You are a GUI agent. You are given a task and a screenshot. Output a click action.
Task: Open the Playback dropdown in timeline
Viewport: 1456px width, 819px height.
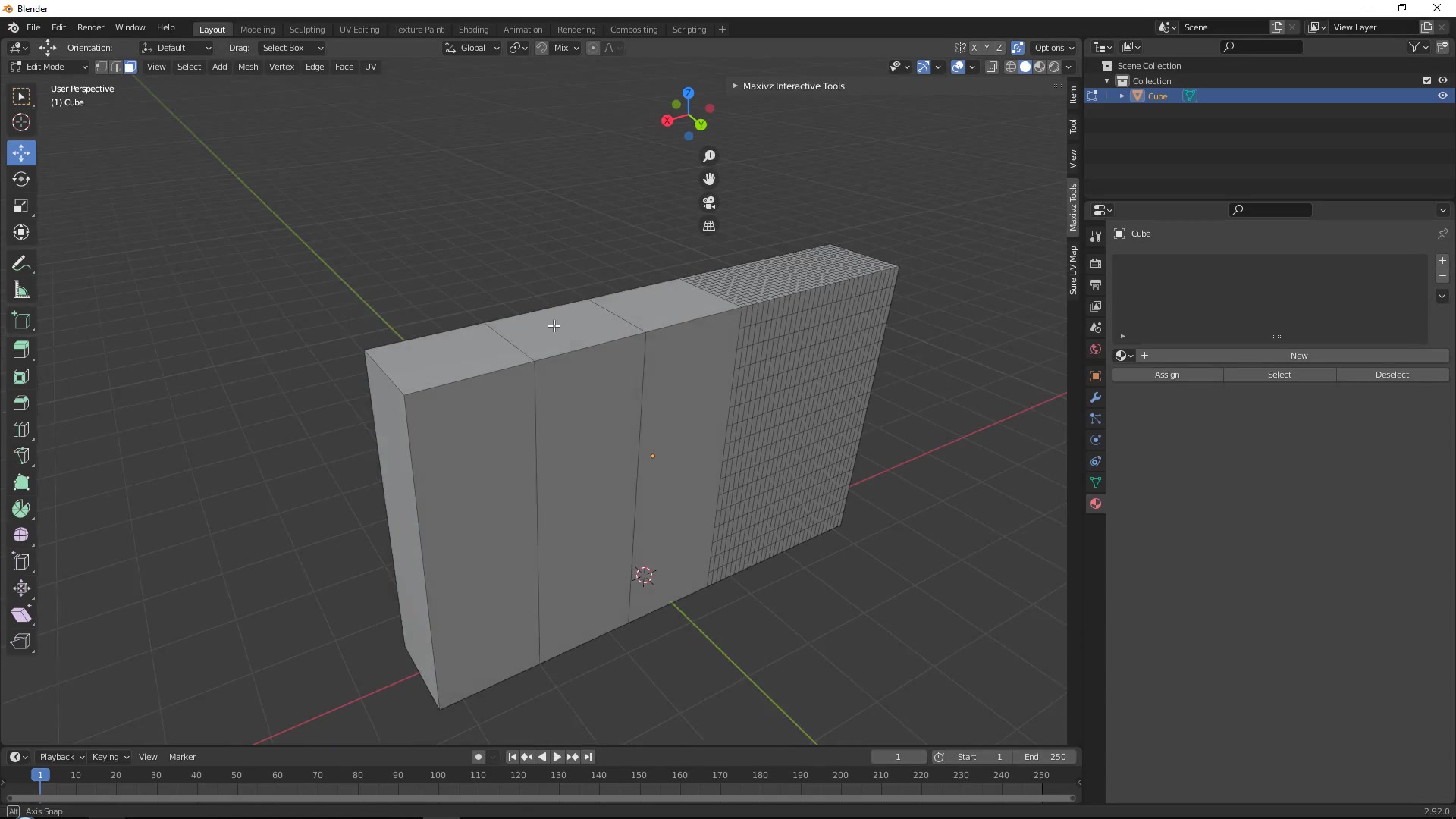(61, 757)
